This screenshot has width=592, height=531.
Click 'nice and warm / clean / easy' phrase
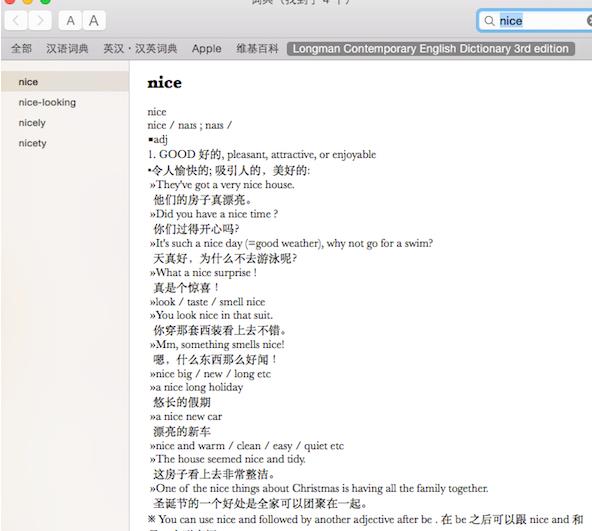(247, 446)
